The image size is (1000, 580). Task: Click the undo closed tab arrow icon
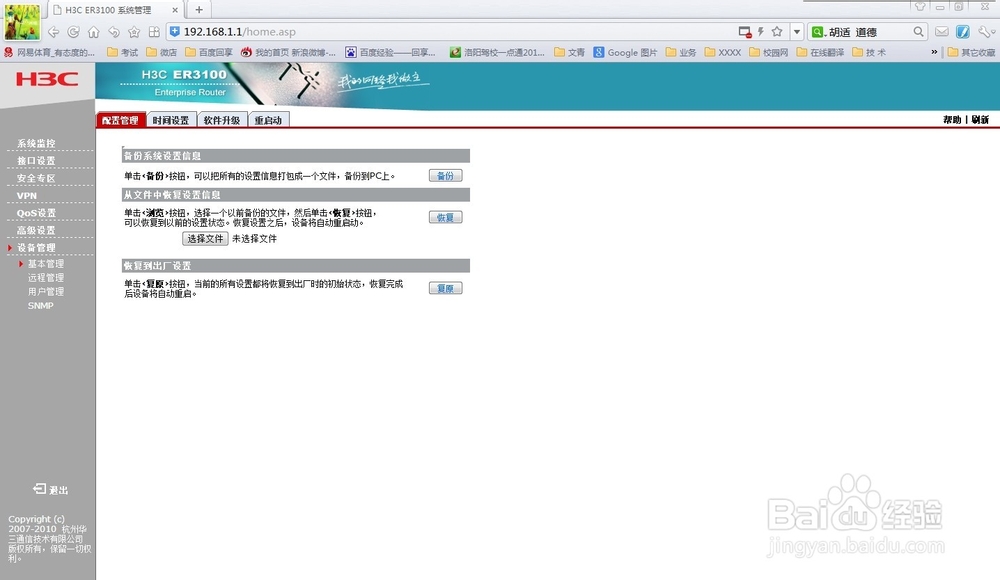pos(114,32)
